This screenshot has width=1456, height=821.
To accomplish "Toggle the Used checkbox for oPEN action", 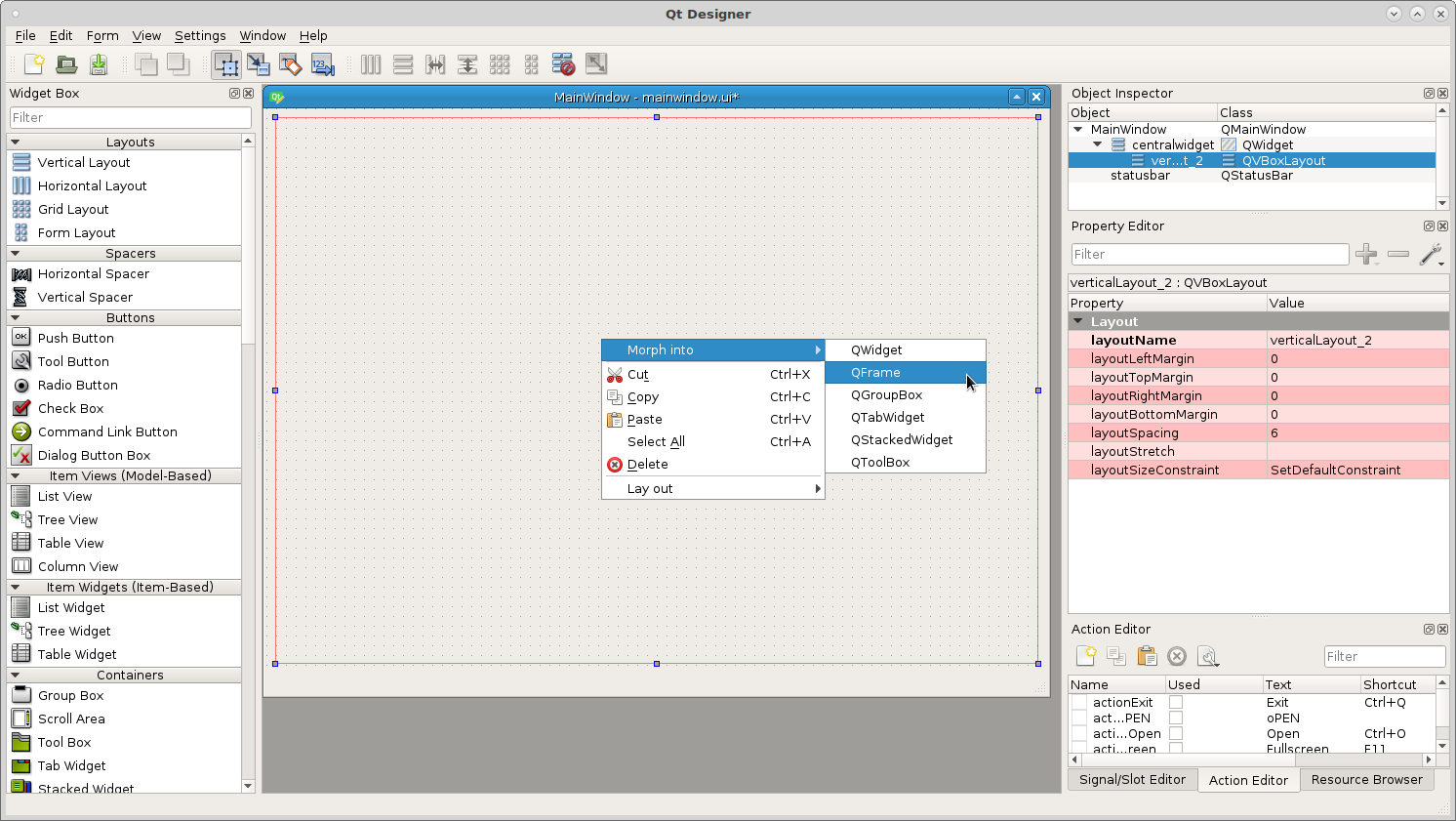I will pyautogui.click(x=1176, y=718).
